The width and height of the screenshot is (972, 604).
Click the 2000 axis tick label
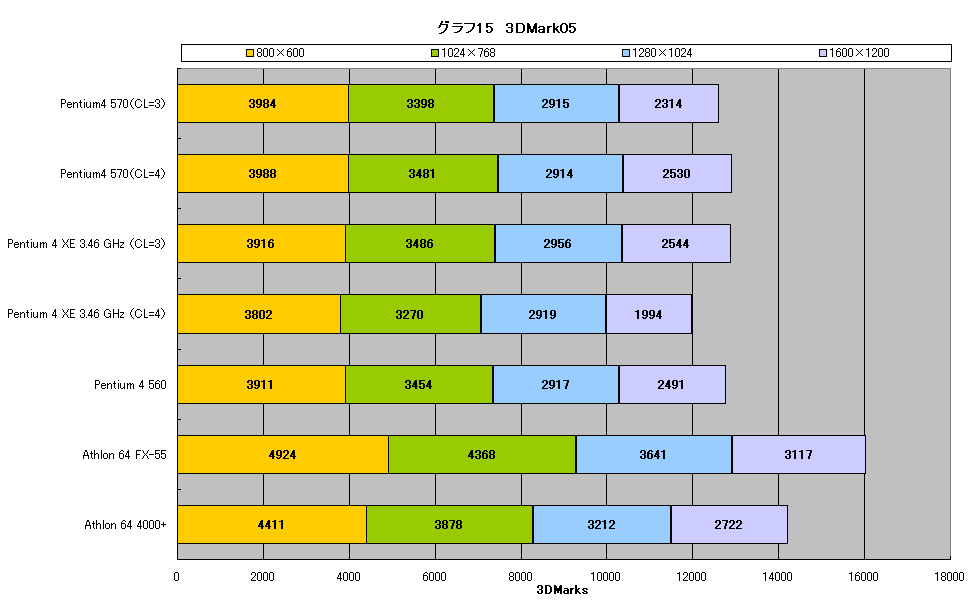(x=262, y=577)
